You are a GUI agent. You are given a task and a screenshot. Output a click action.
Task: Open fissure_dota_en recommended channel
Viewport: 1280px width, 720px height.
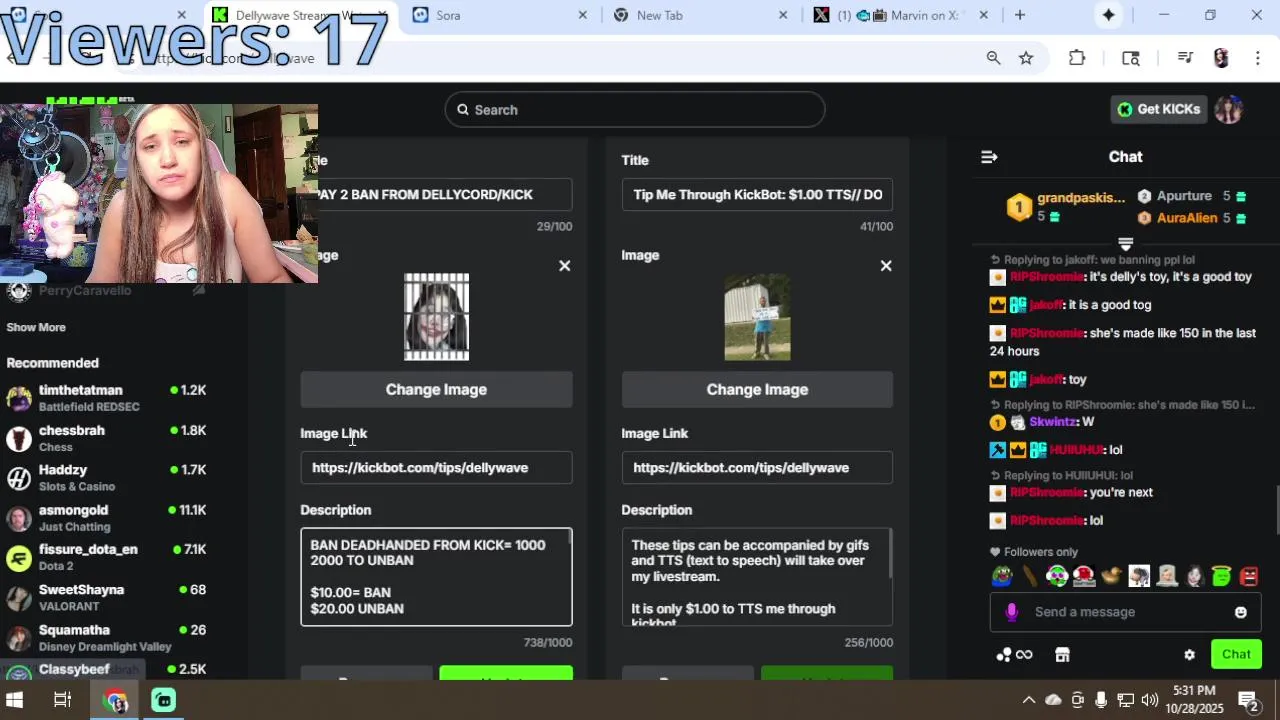coord(105,557)
